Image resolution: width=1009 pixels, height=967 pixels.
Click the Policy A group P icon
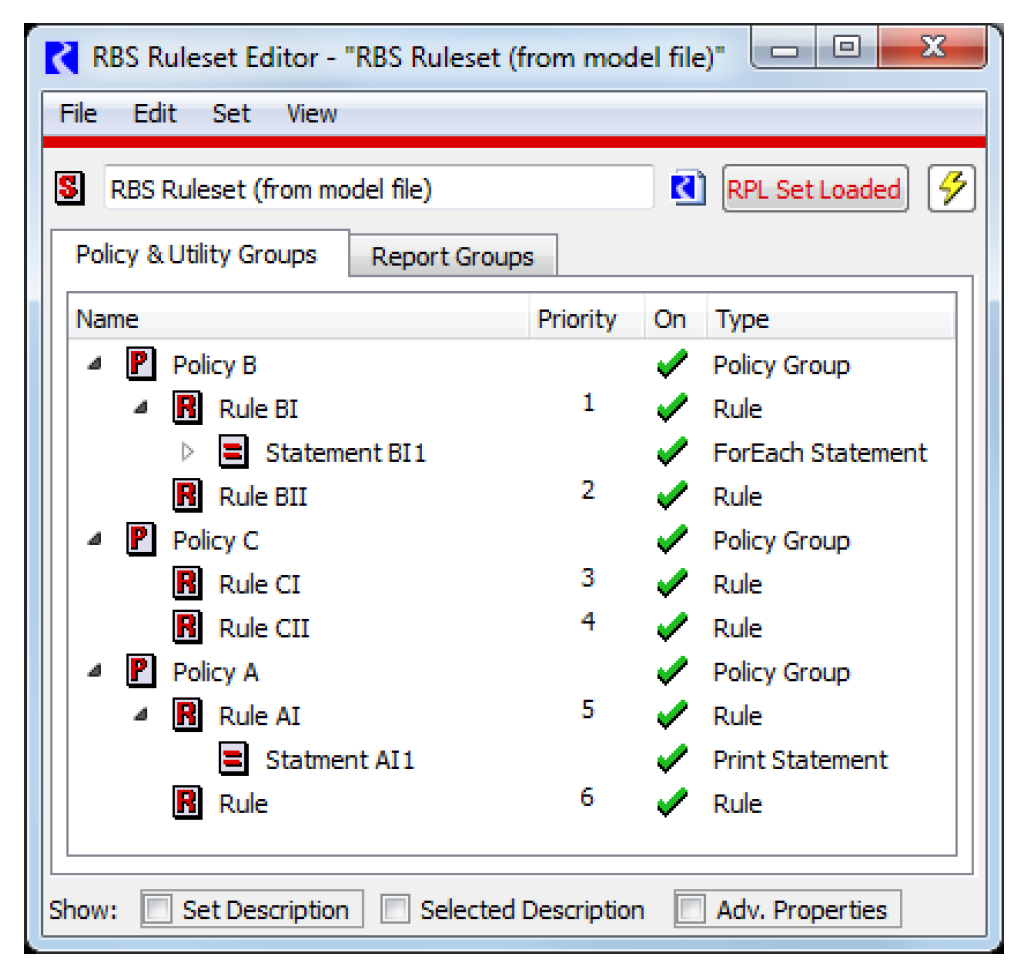[x=141, y=672]
